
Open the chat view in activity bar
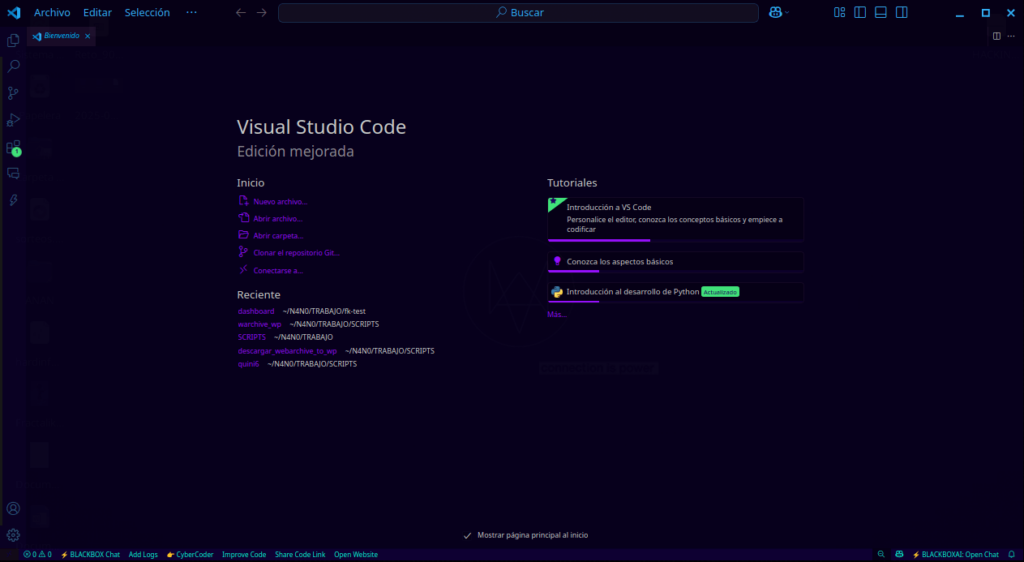tap(13, 174)
